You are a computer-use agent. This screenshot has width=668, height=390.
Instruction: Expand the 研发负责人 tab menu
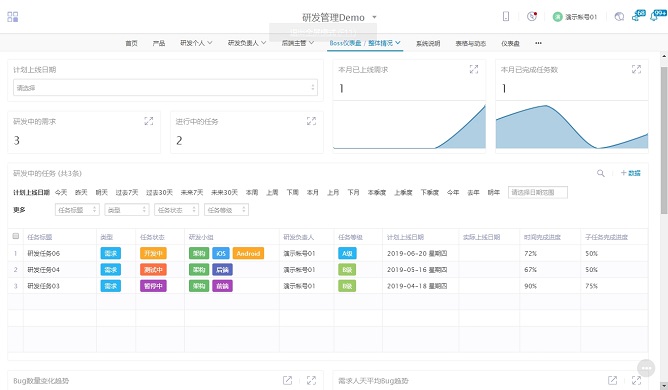(x=247, y=43)
